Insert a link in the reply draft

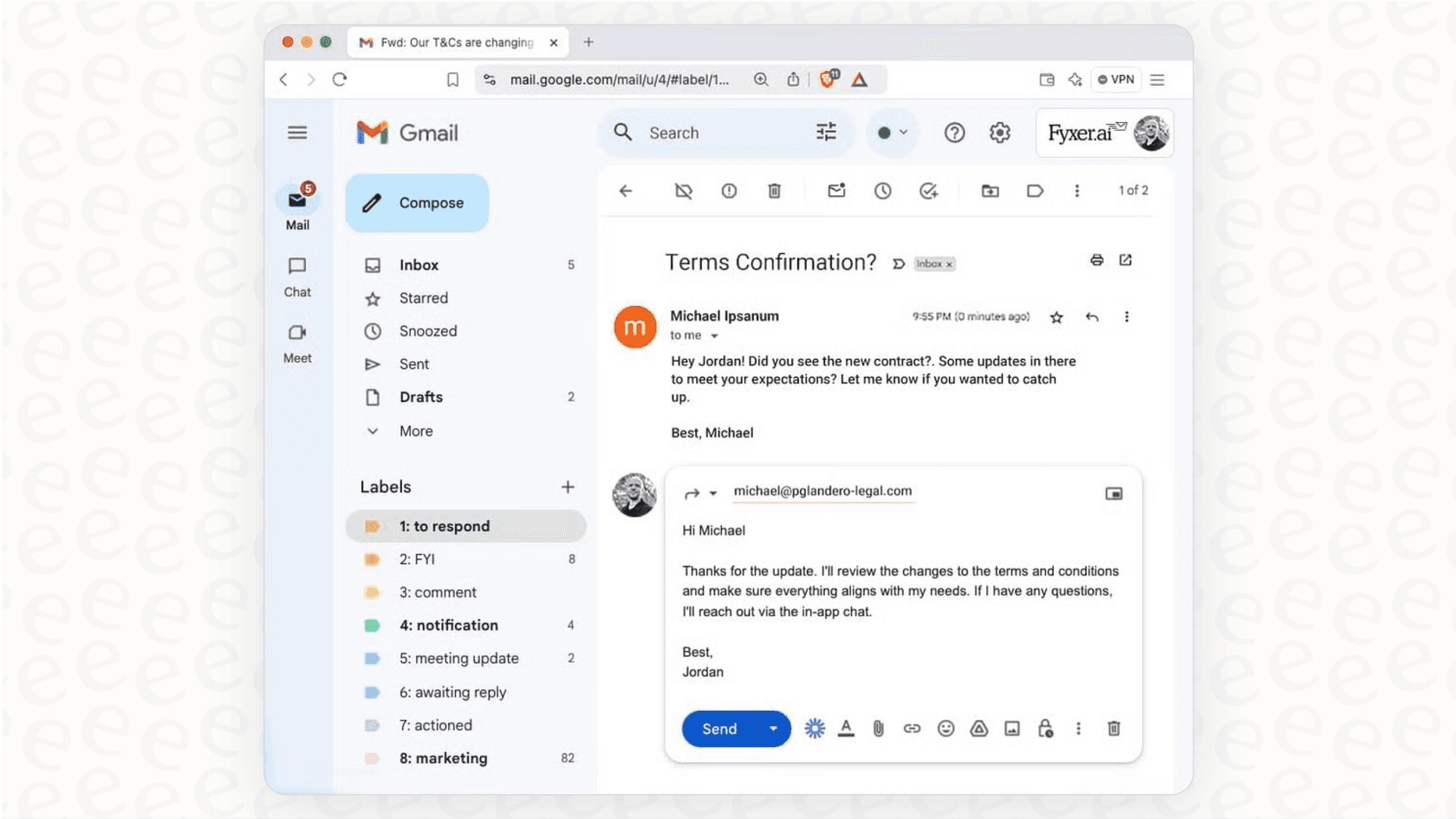tap(912, 729)
